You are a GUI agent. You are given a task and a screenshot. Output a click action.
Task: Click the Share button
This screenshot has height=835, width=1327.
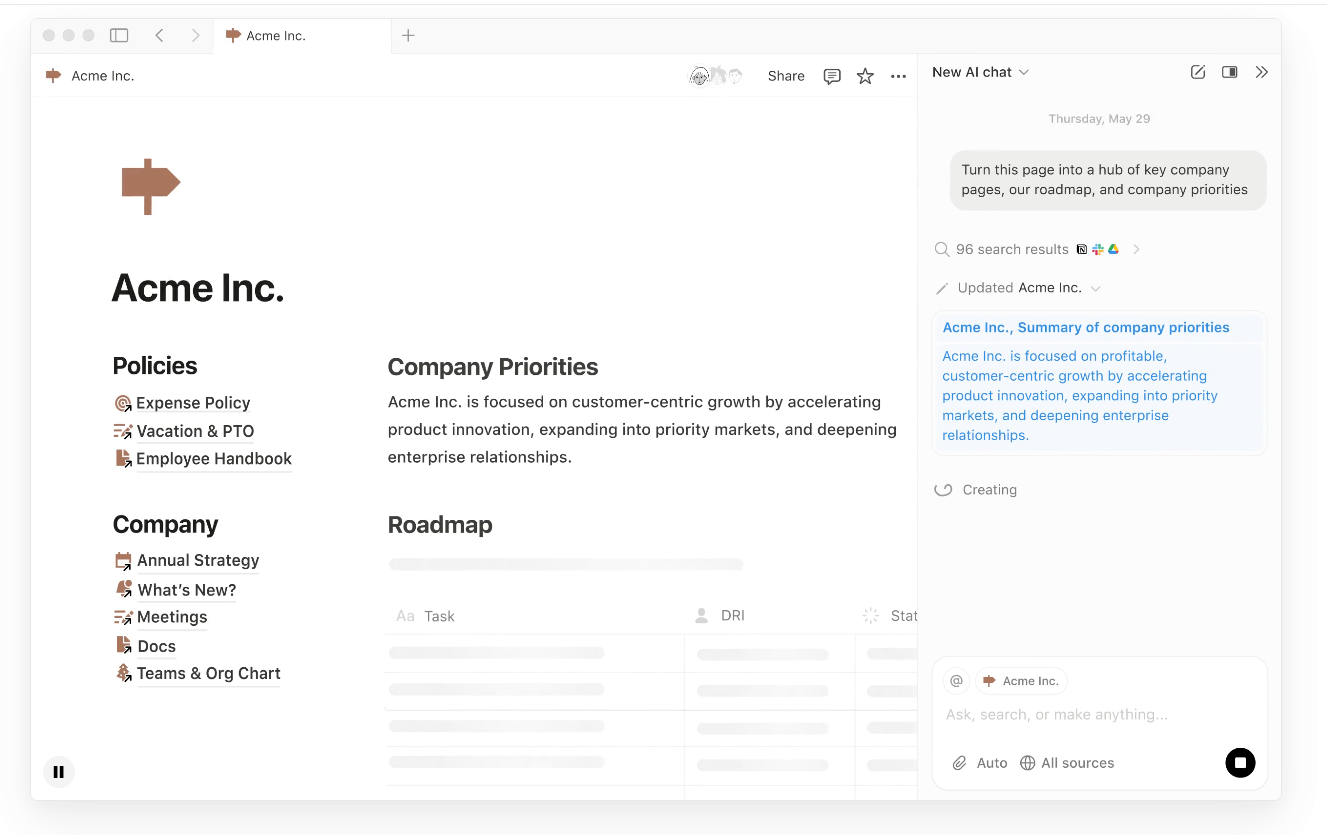click(786, 76)
